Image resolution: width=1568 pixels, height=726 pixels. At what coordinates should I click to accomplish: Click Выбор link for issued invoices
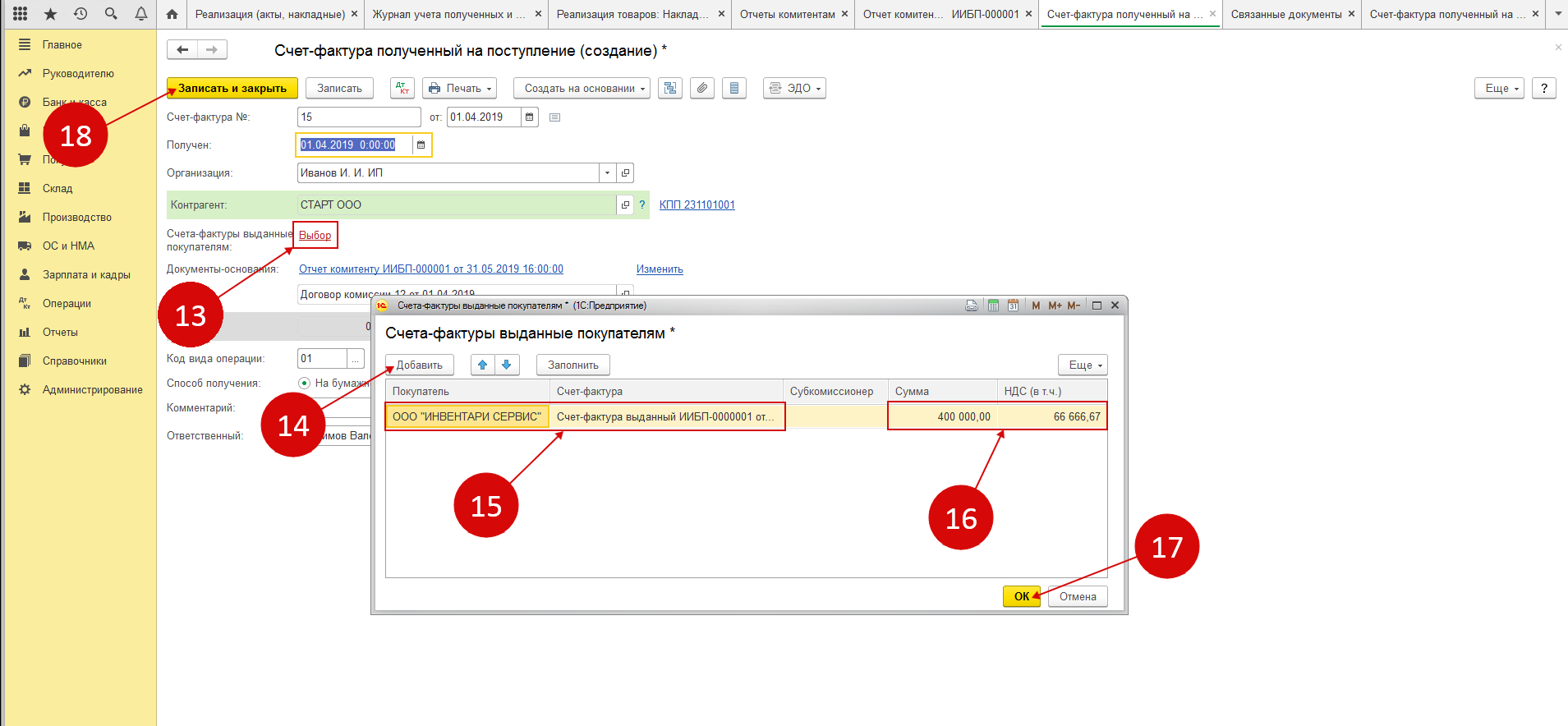[315, 235]
